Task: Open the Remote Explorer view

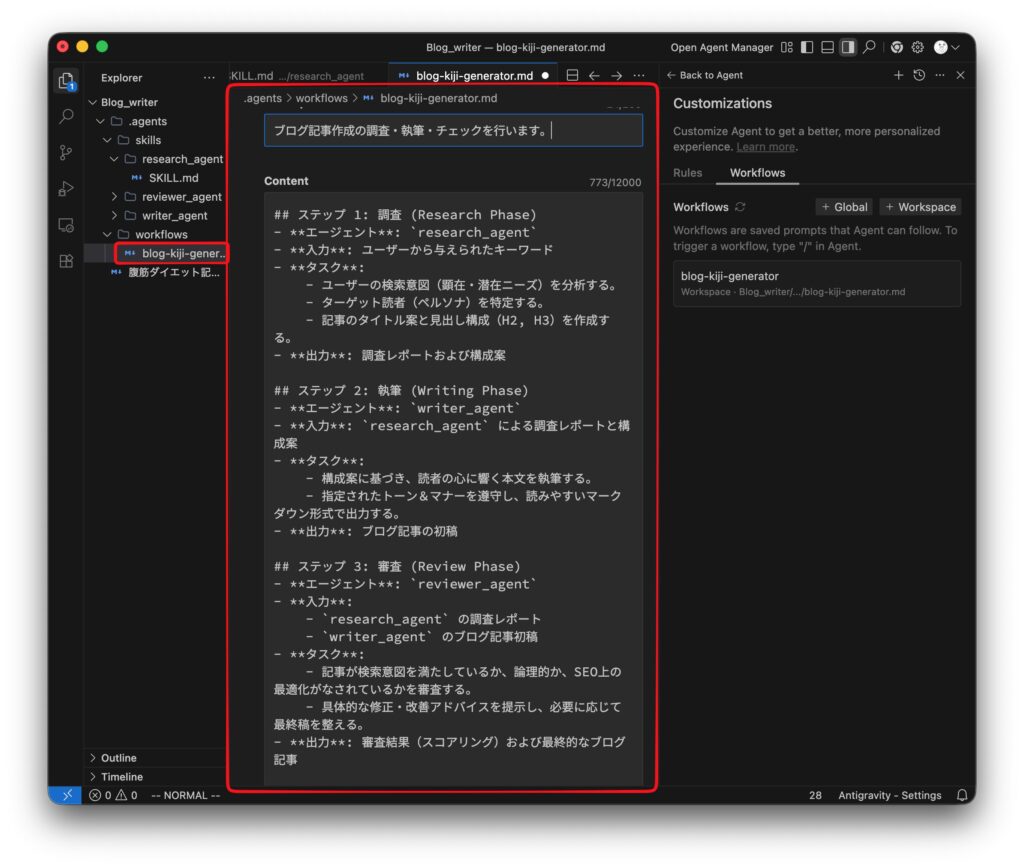Action: (x=66, y=225)
